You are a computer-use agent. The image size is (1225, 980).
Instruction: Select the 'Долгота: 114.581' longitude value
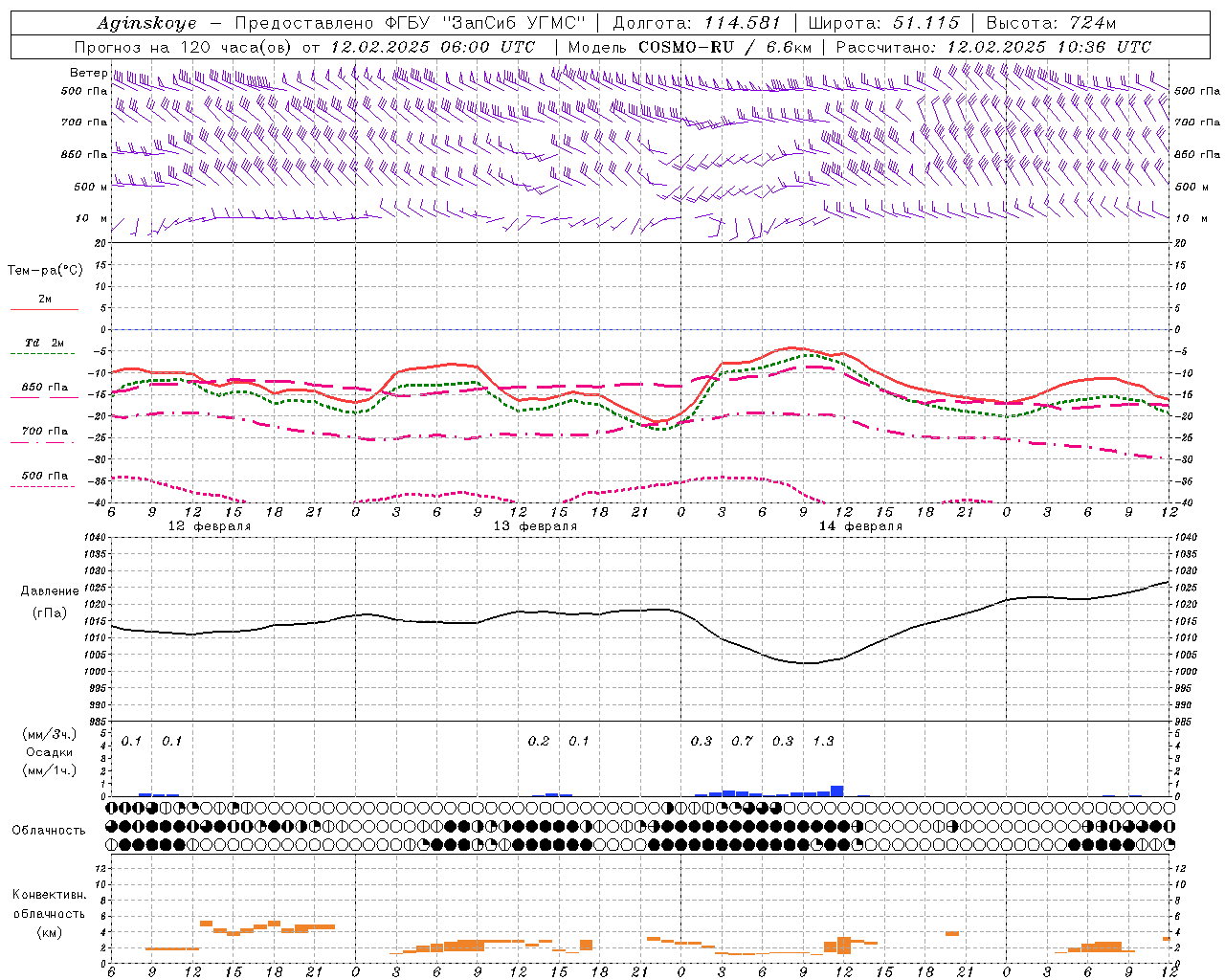(697, 23)
